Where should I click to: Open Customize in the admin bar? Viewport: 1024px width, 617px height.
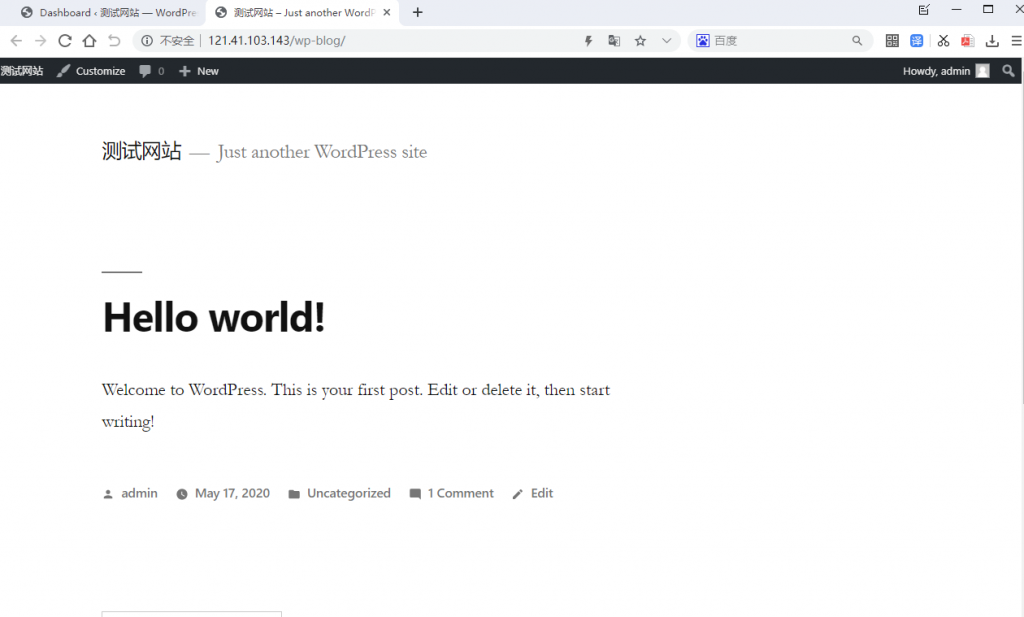(x=91, y=71)
